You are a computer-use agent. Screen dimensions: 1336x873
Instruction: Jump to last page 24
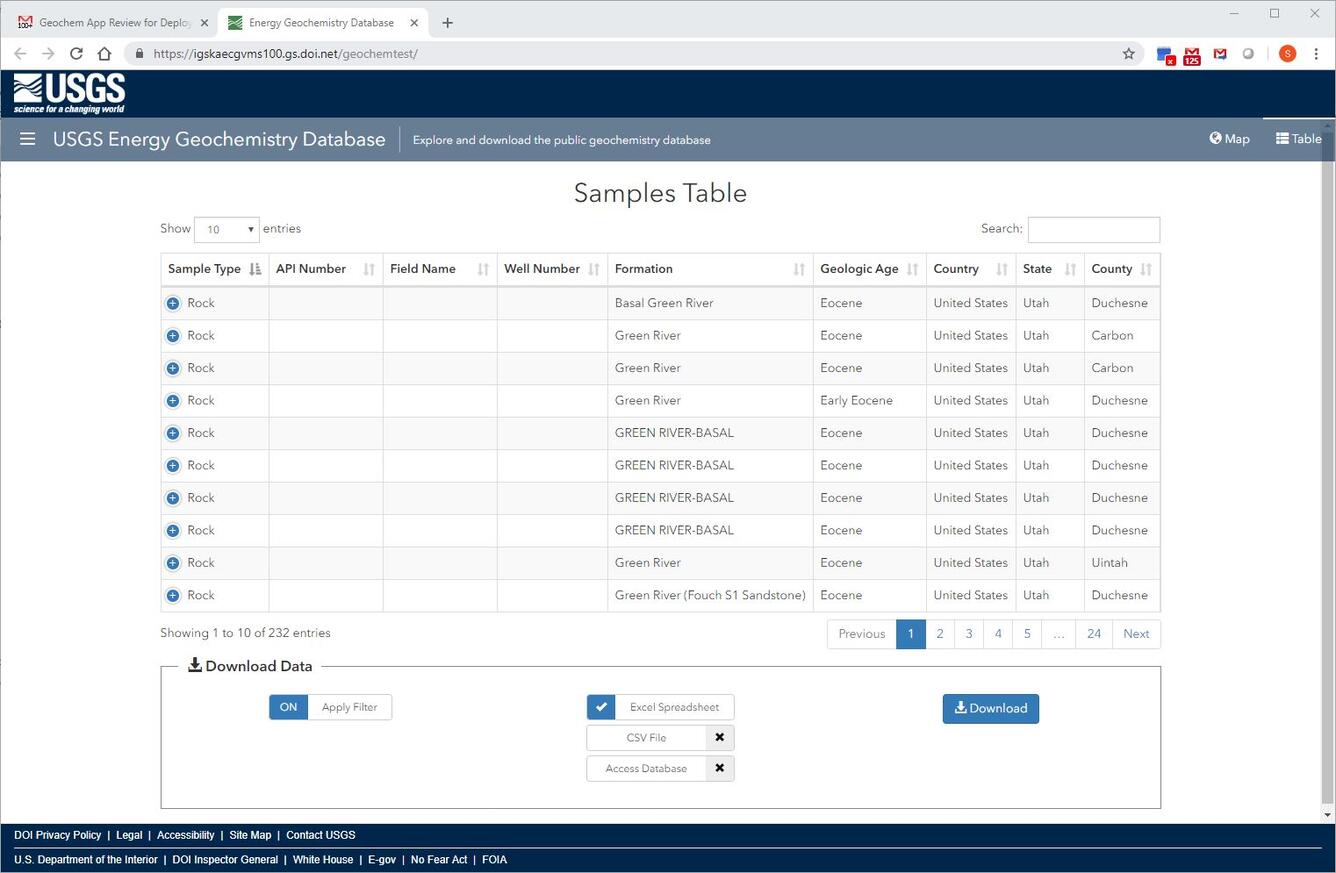click(x=1094, y=634)
